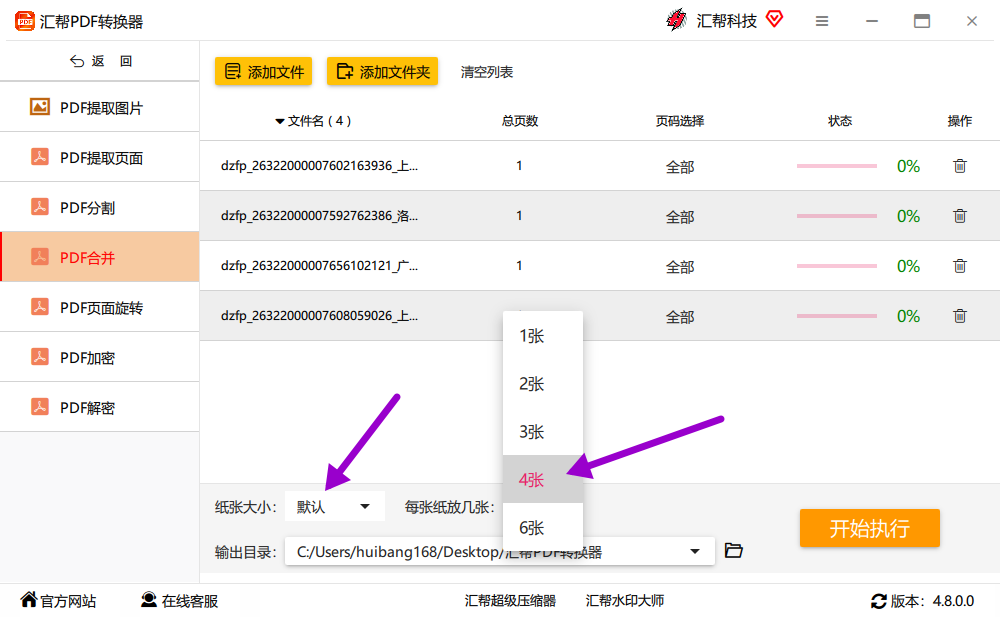
Task: Delete the dzfp_26322000007656102121 file row
Action: [x=960, y=265]
